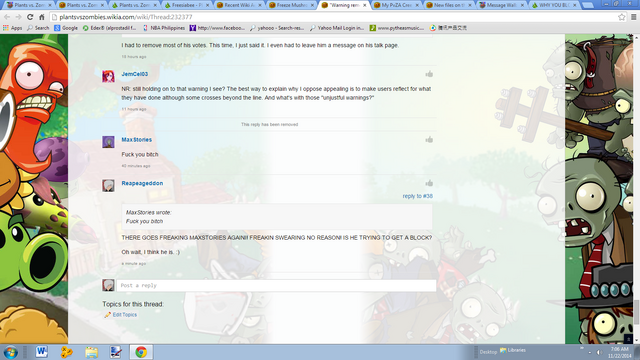Click the page's vertical scrollbar

(636, 188)
